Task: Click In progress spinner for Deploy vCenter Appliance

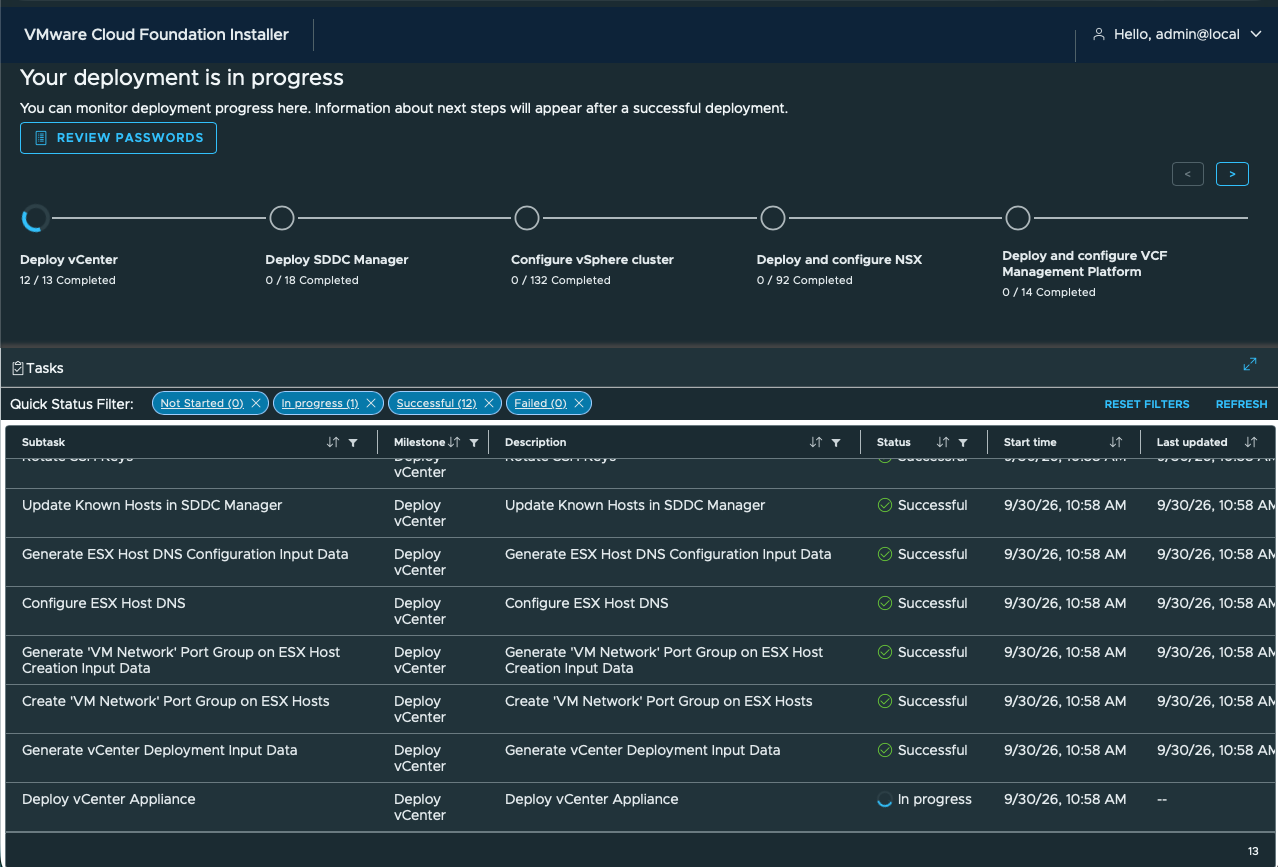Action: click(x=885, y=799)
